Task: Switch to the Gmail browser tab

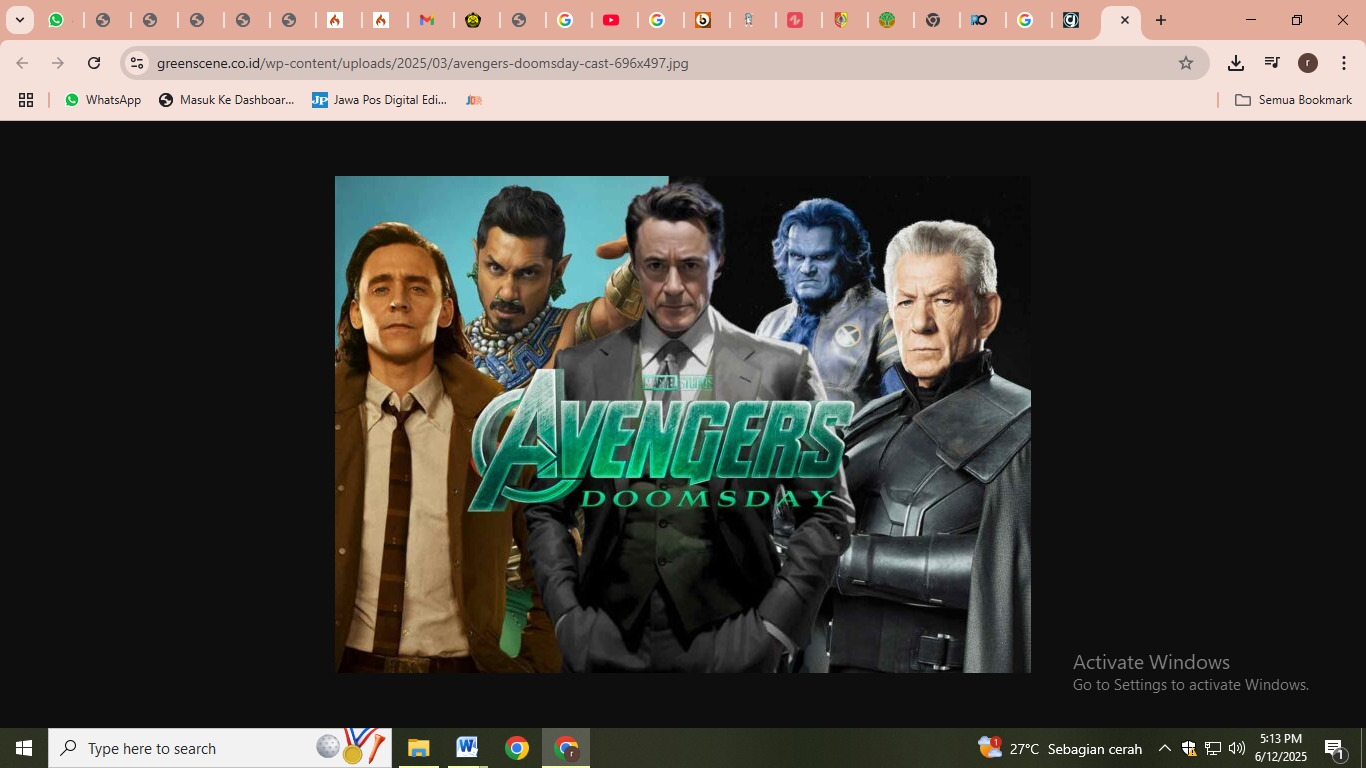Action: (427, 20)
